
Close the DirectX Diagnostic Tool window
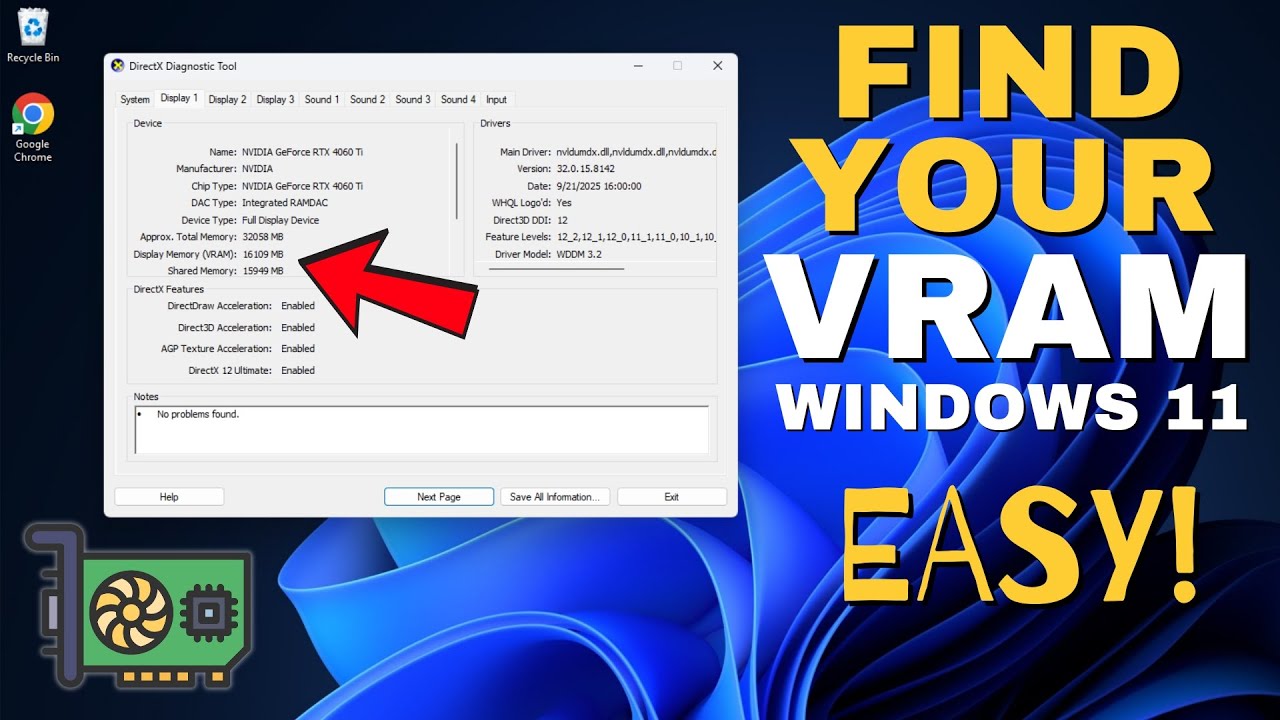(717, 66)
